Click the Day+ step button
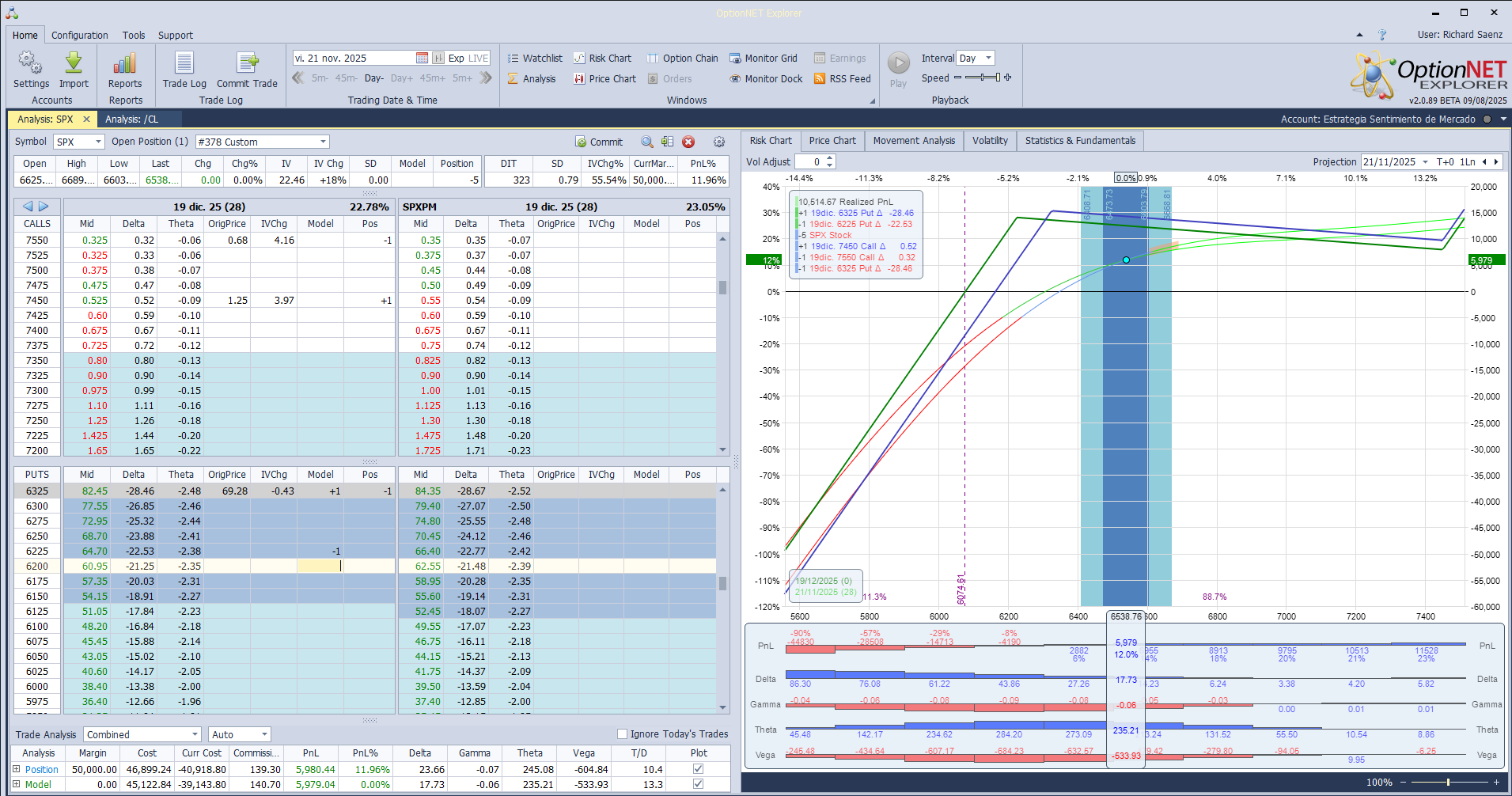Image resolution: width=1512 pixels, height=796 pixels. click(402, 78)
